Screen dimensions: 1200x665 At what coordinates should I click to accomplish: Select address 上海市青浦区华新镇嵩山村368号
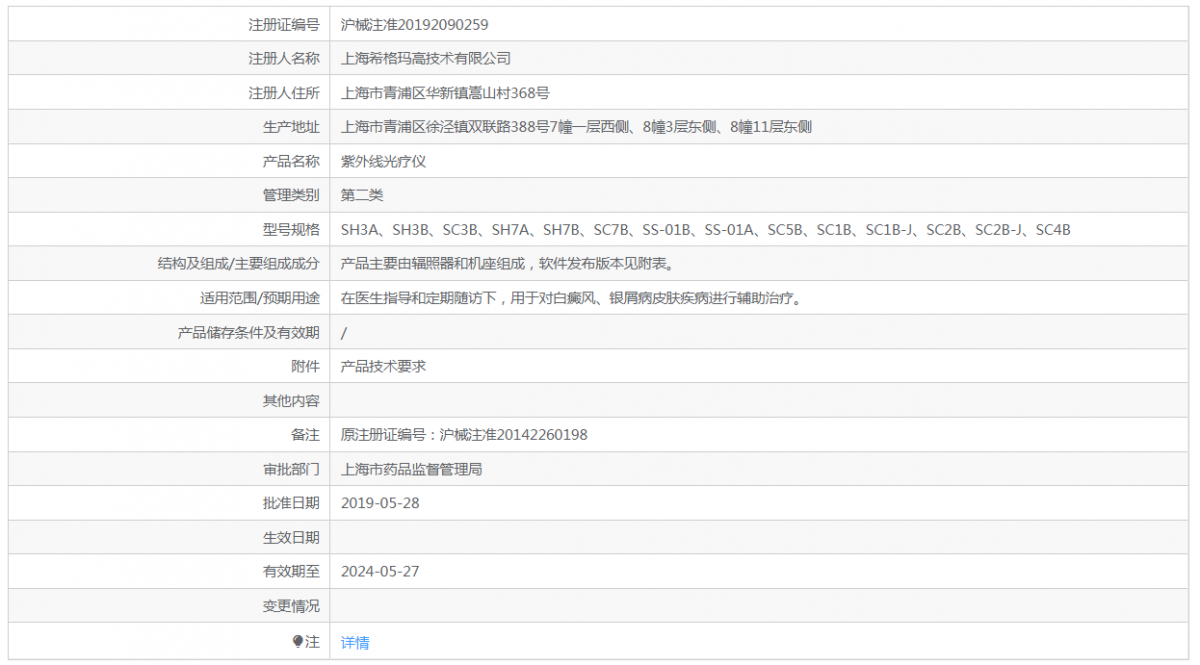(445, 93)
